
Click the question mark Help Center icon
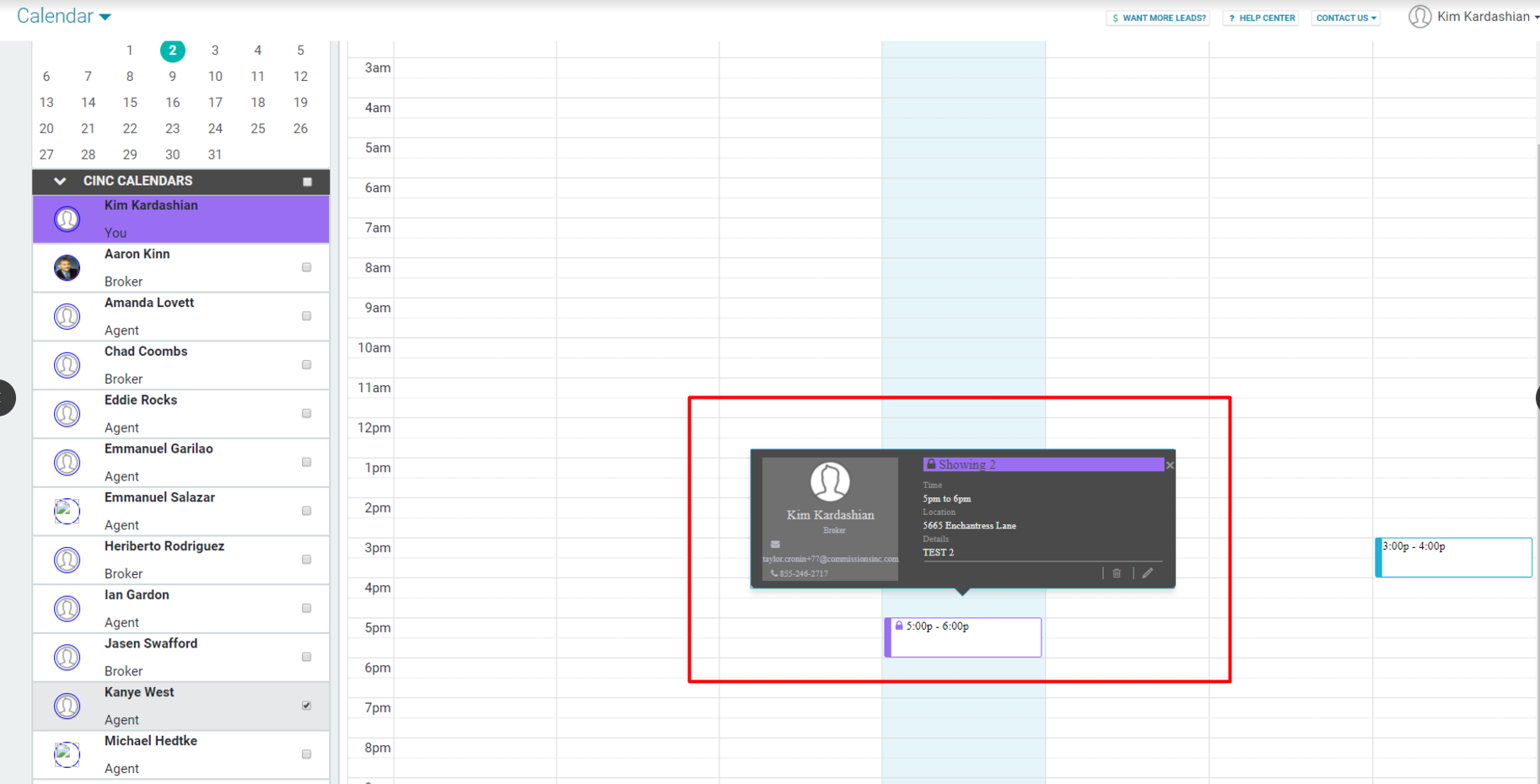coord(1230,17)
